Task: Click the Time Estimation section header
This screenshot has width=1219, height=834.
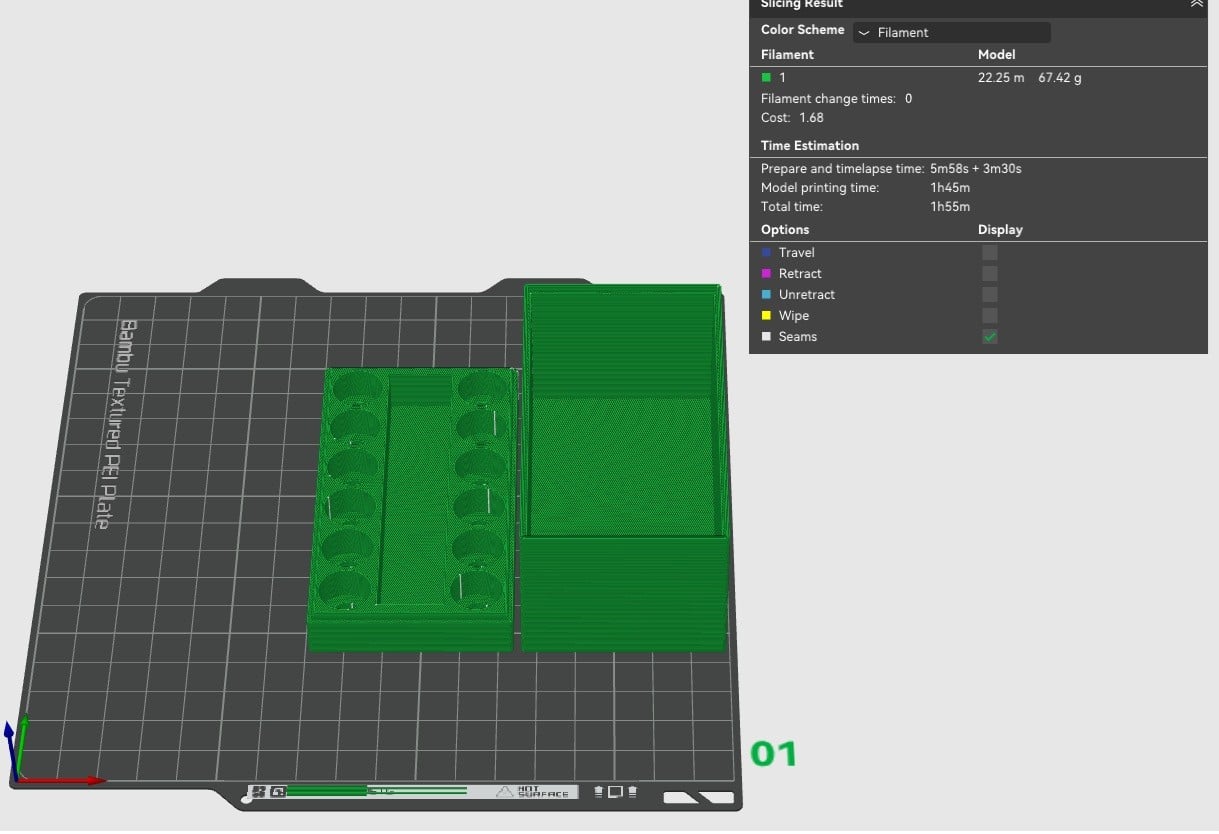Action: [810, 146]
